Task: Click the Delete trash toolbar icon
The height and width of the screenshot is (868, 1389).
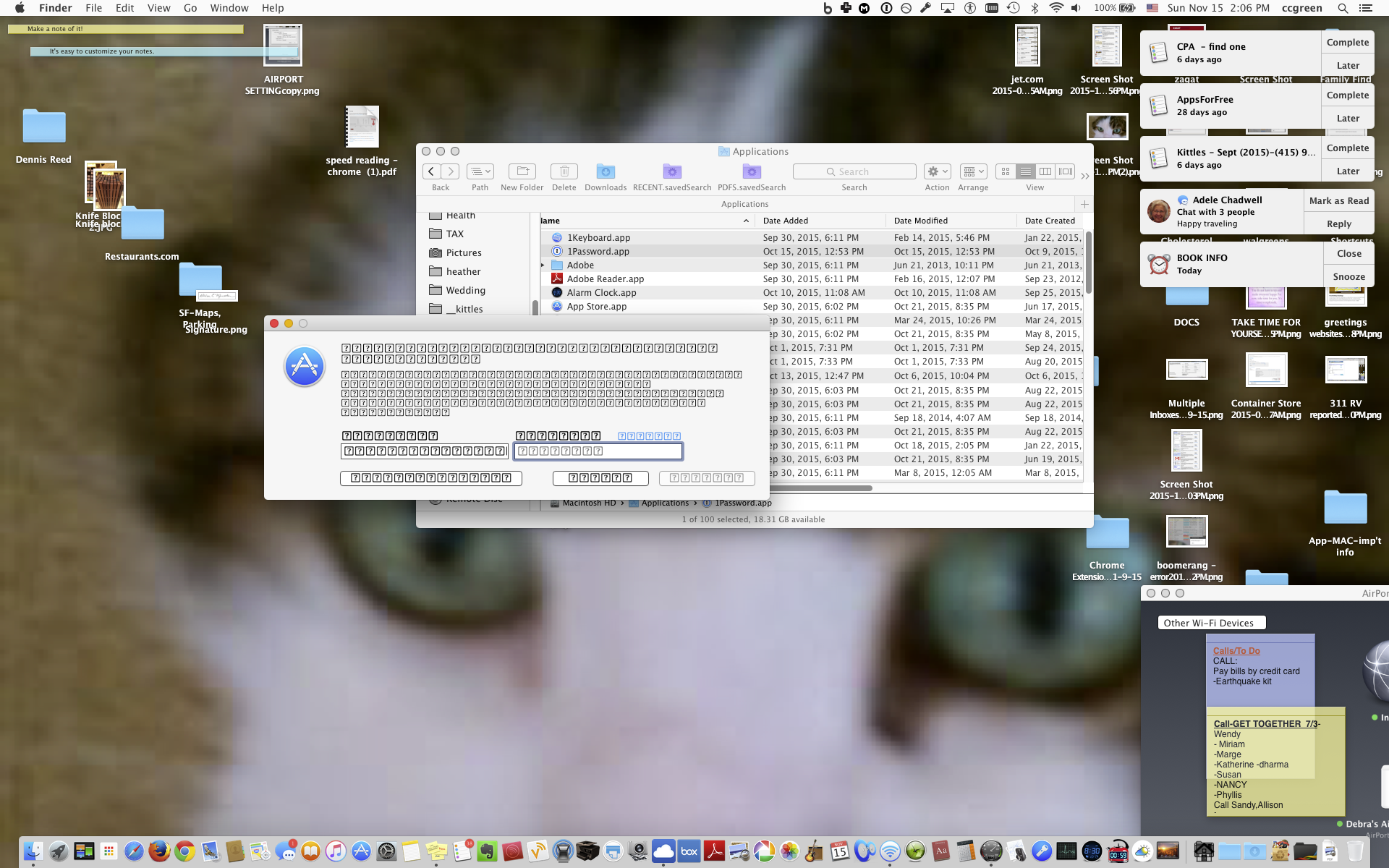Action: (564, 171)
